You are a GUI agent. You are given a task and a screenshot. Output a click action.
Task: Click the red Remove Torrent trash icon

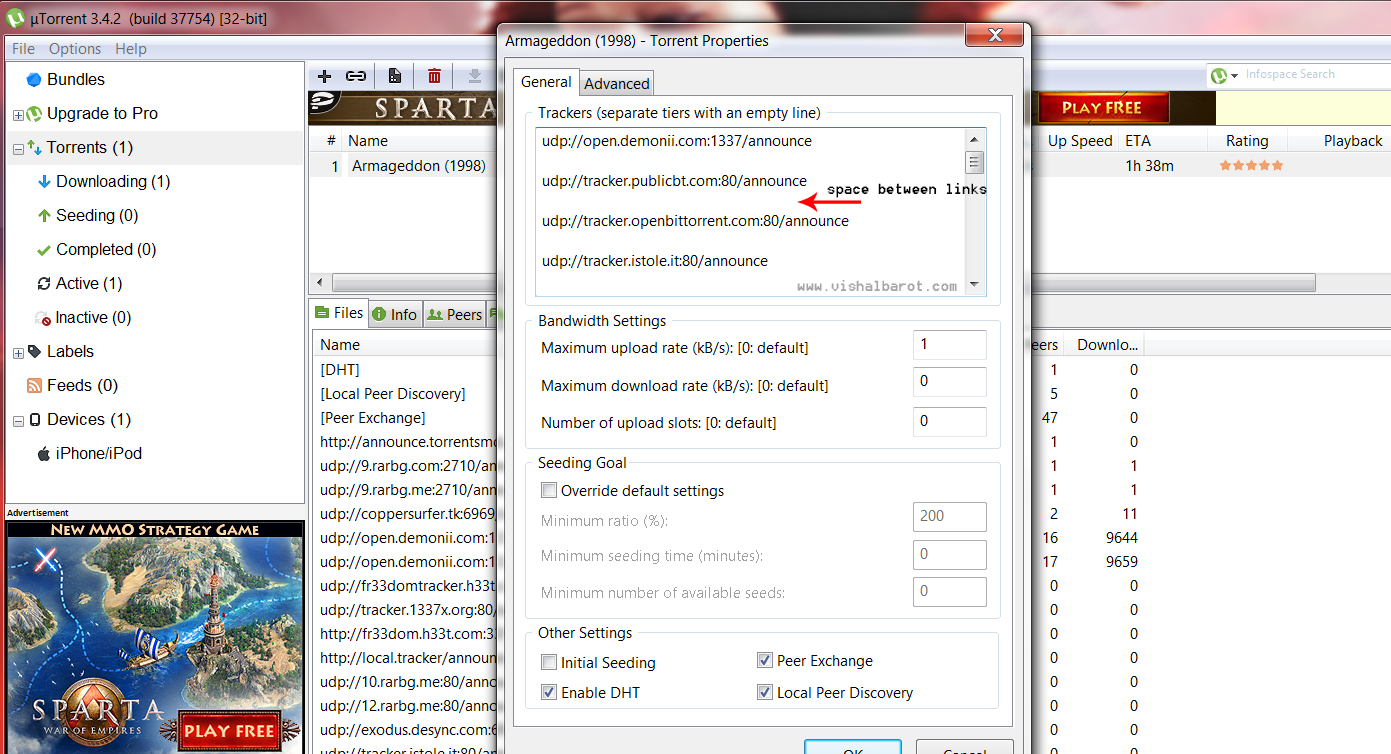pyautogui.click(x=434, y=76)
